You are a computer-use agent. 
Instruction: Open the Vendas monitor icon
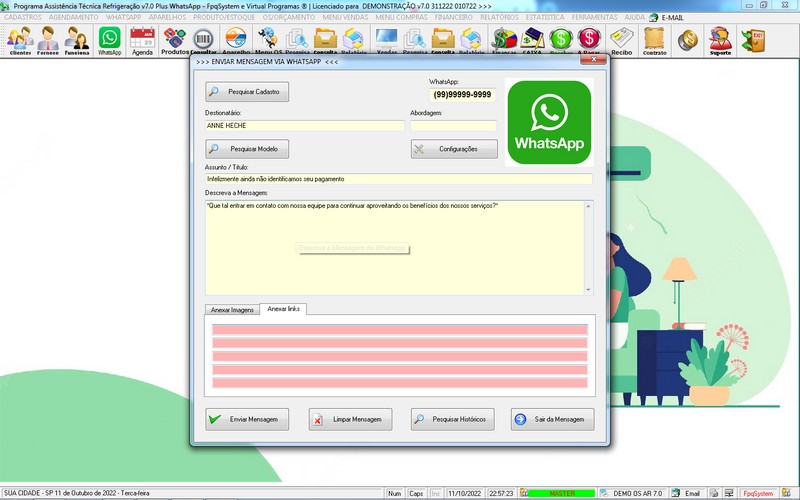(x=386, y=40)
